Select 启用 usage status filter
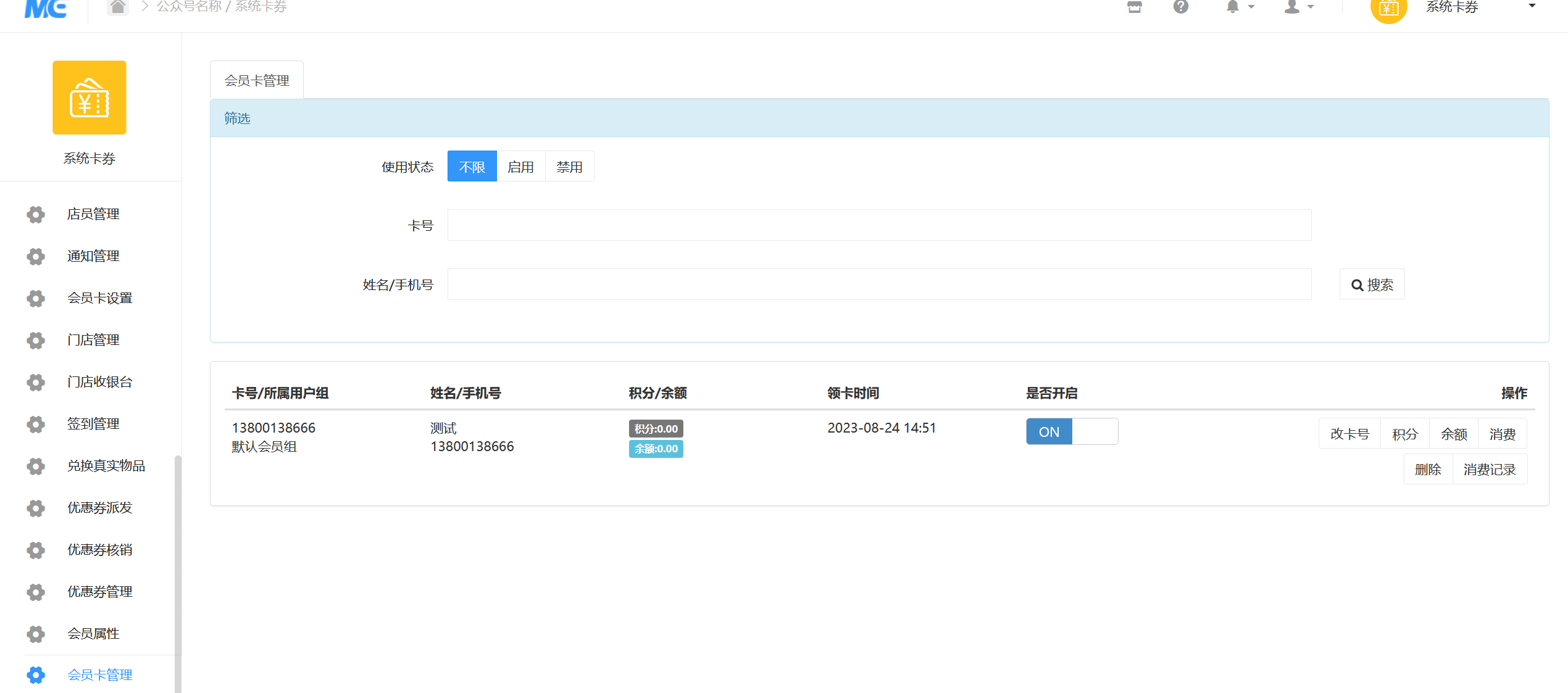The image size is (1568, 693). (520, 167)
